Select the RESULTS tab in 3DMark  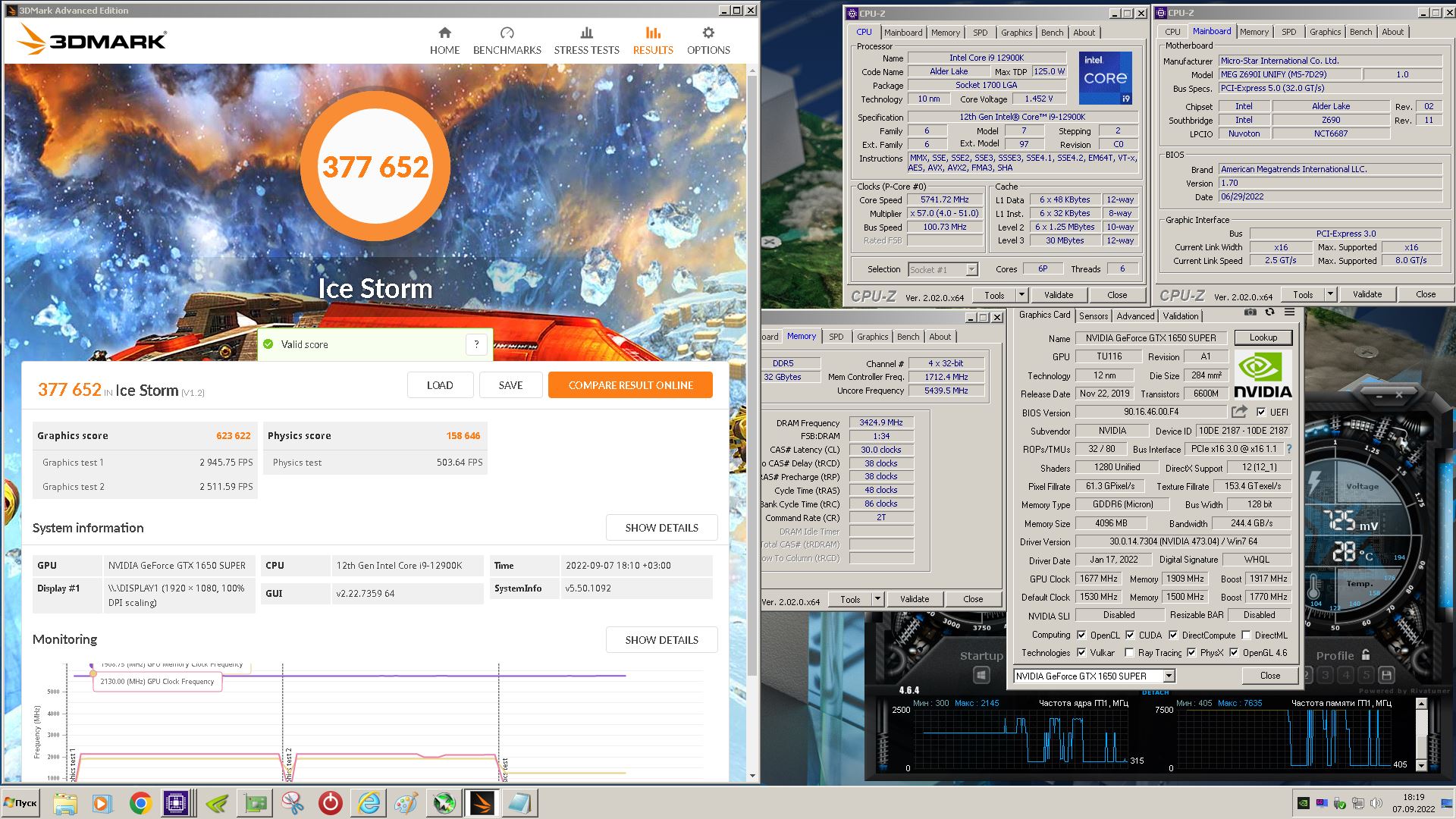(x=653, y=41)
